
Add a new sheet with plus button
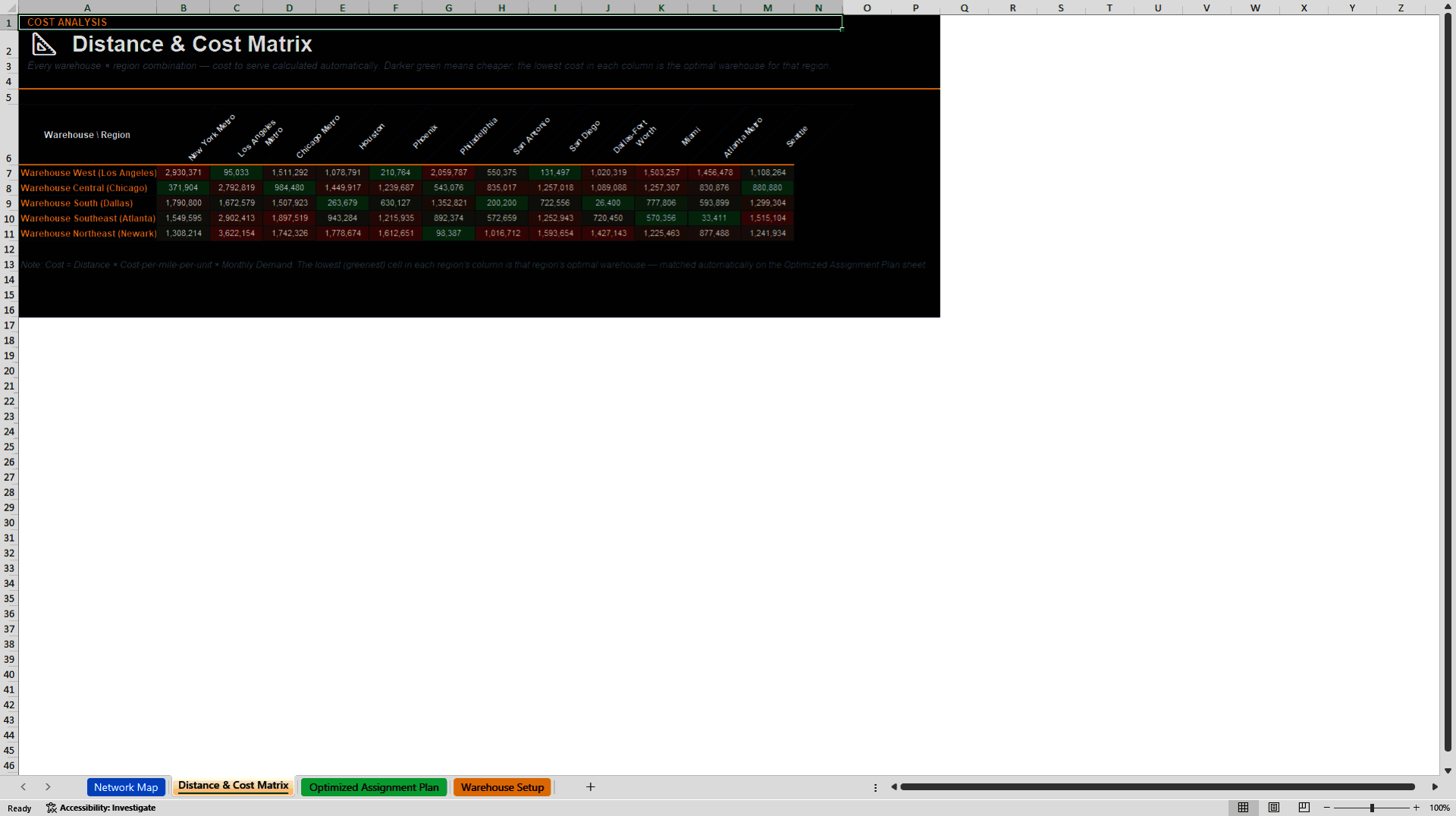(x=591, y=787)
